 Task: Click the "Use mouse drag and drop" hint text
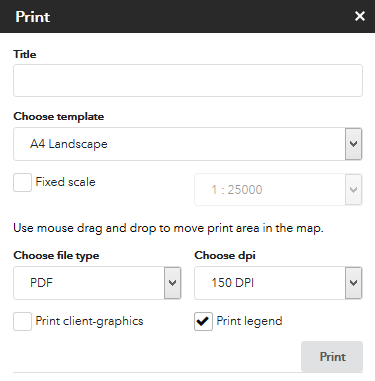pyautogui.click(x=168, y=228)
